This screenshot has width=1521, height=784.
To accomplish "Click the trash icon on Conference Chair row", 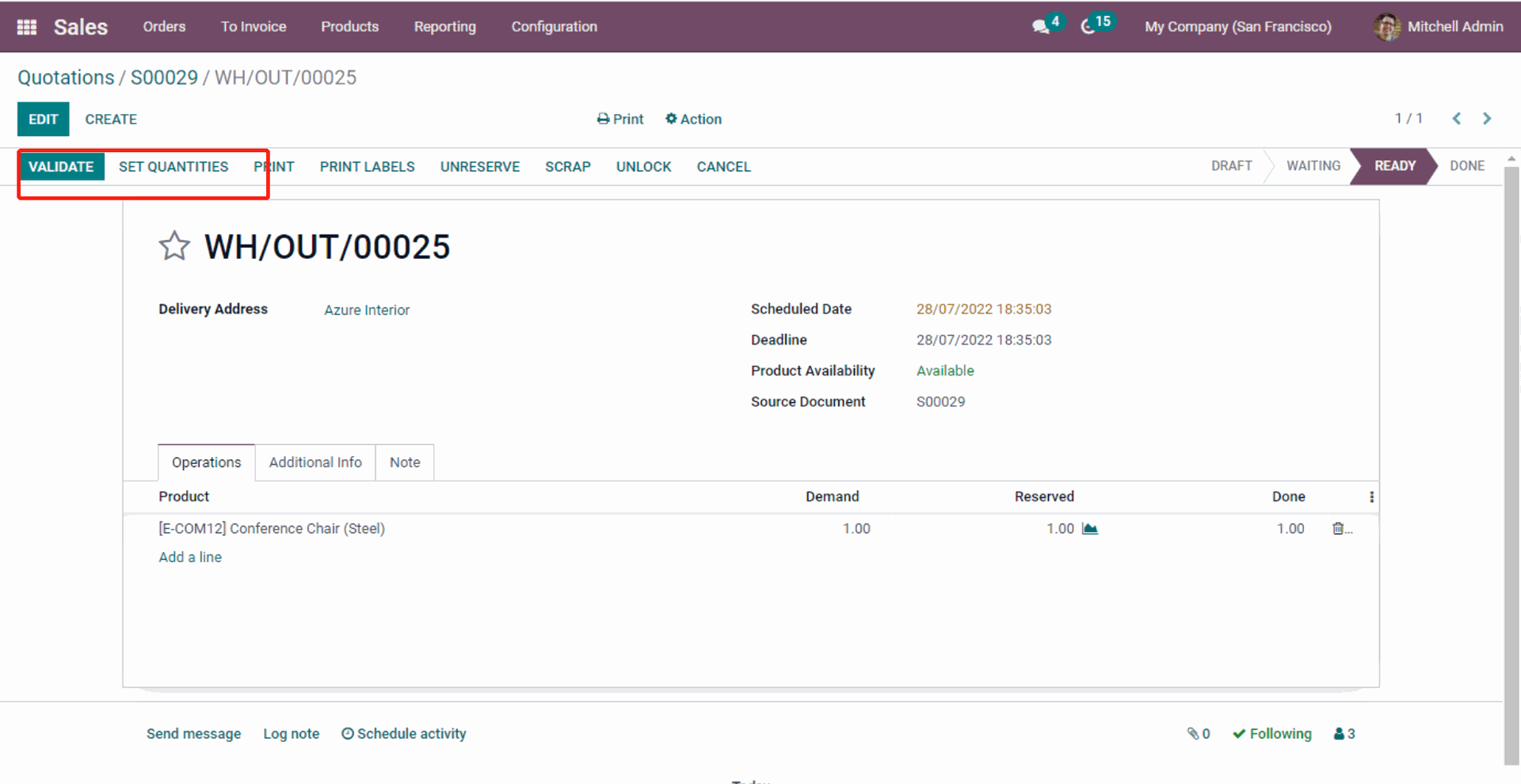I will point(1338,529).
